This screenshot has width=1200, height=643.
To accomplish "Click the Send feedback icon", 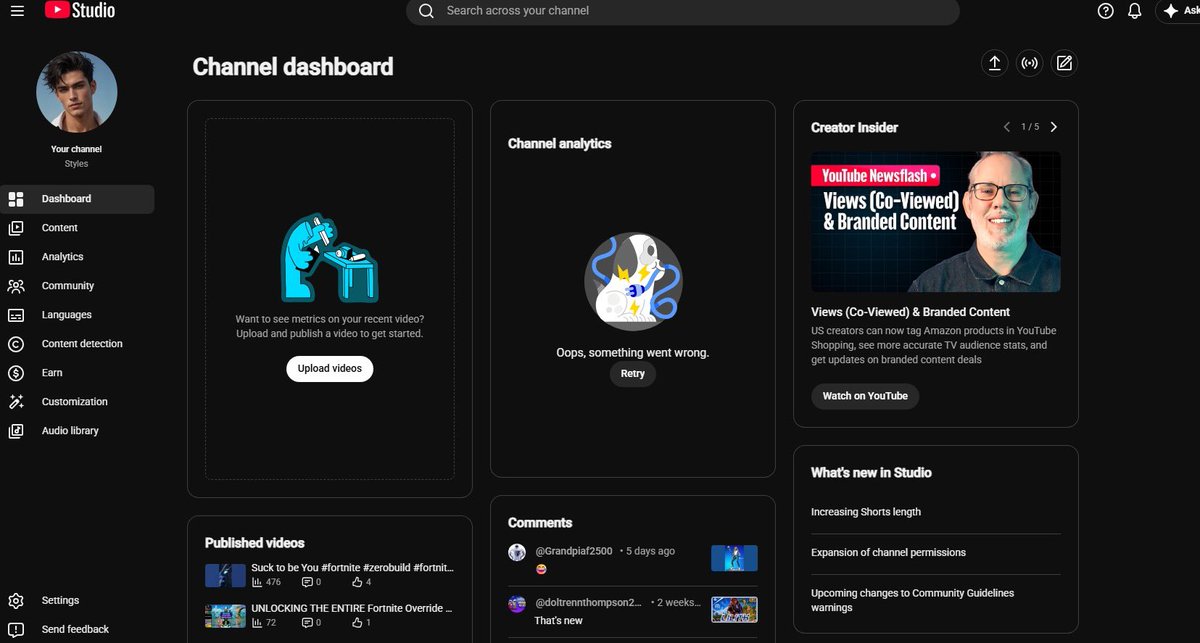I will 16,630.
